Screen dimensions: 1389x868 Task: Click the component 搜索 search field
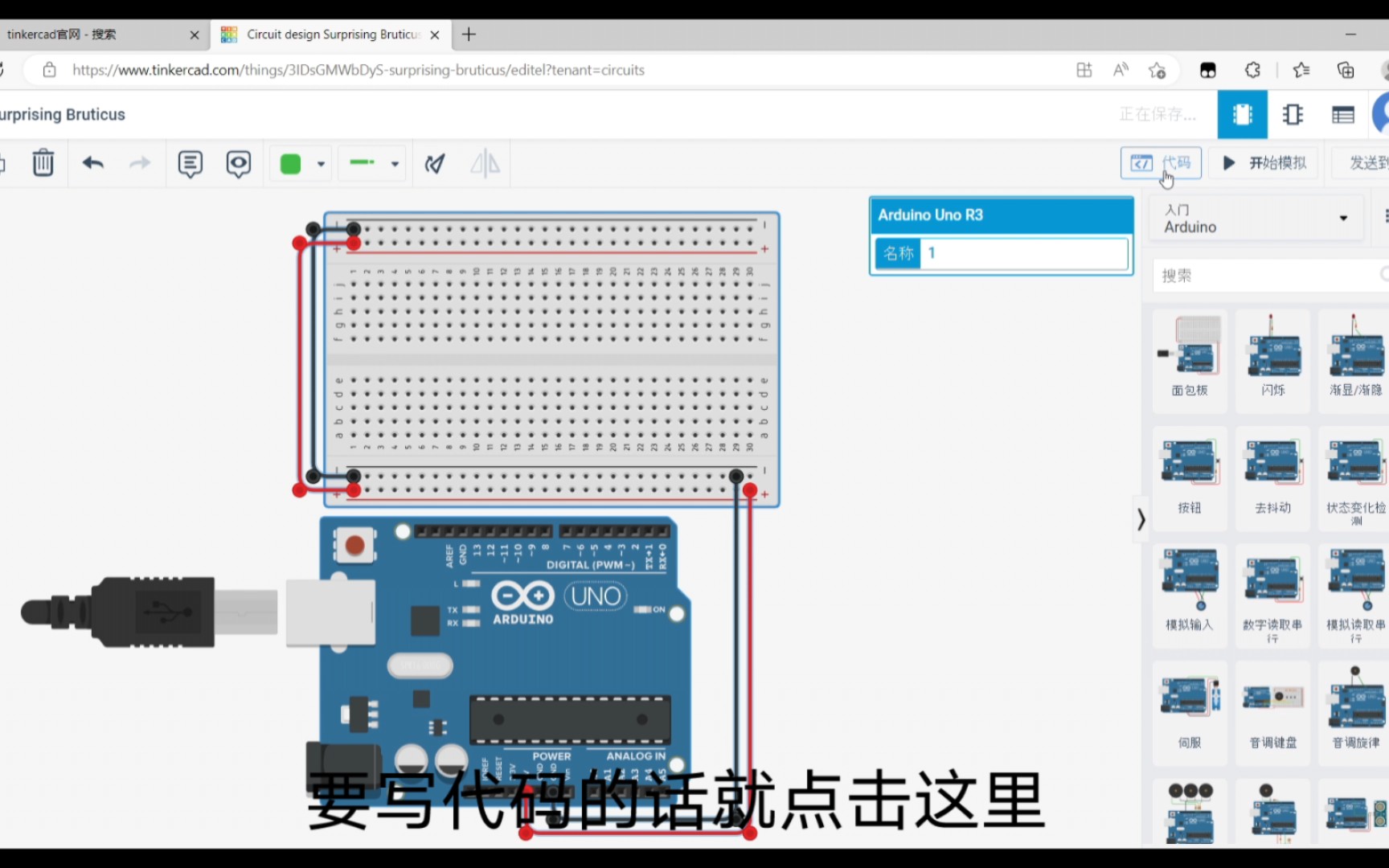coord(1270,276)
